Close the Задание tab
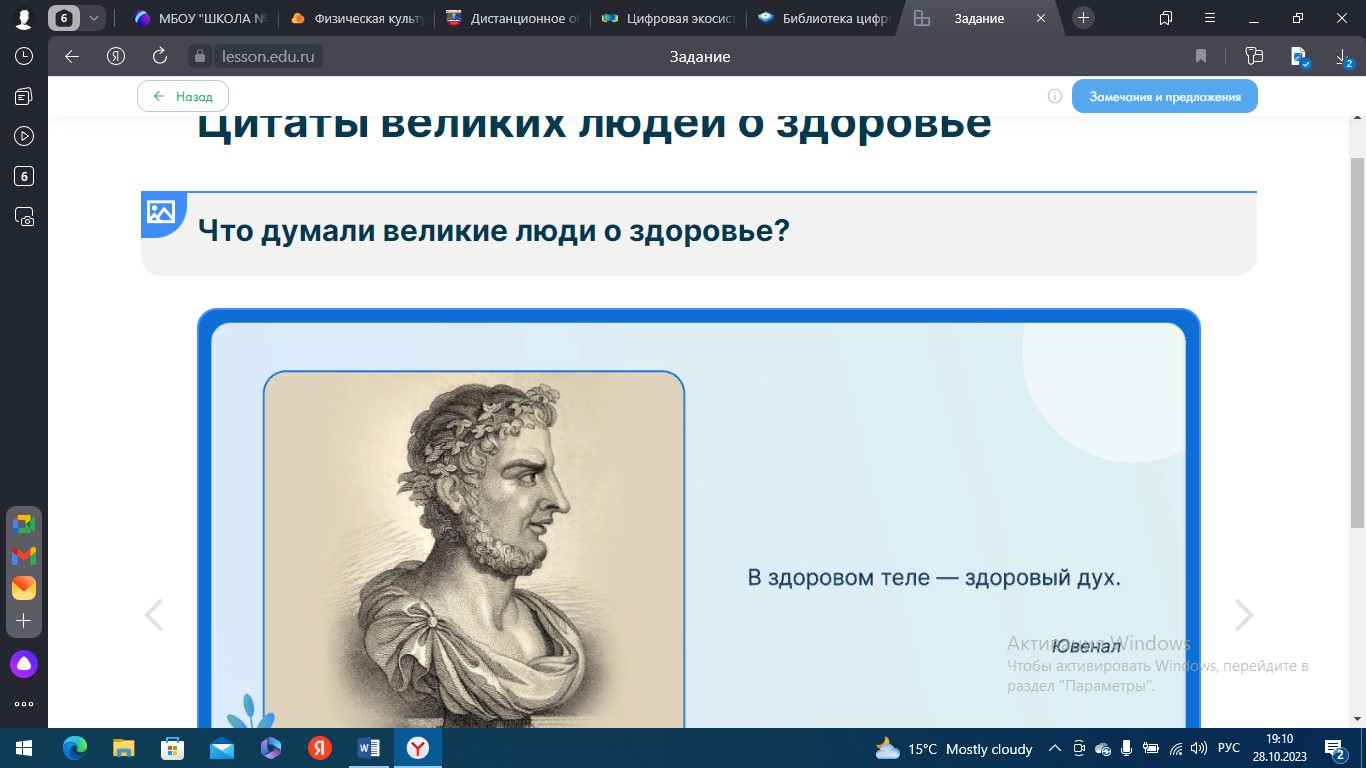 click(1042, 18)
